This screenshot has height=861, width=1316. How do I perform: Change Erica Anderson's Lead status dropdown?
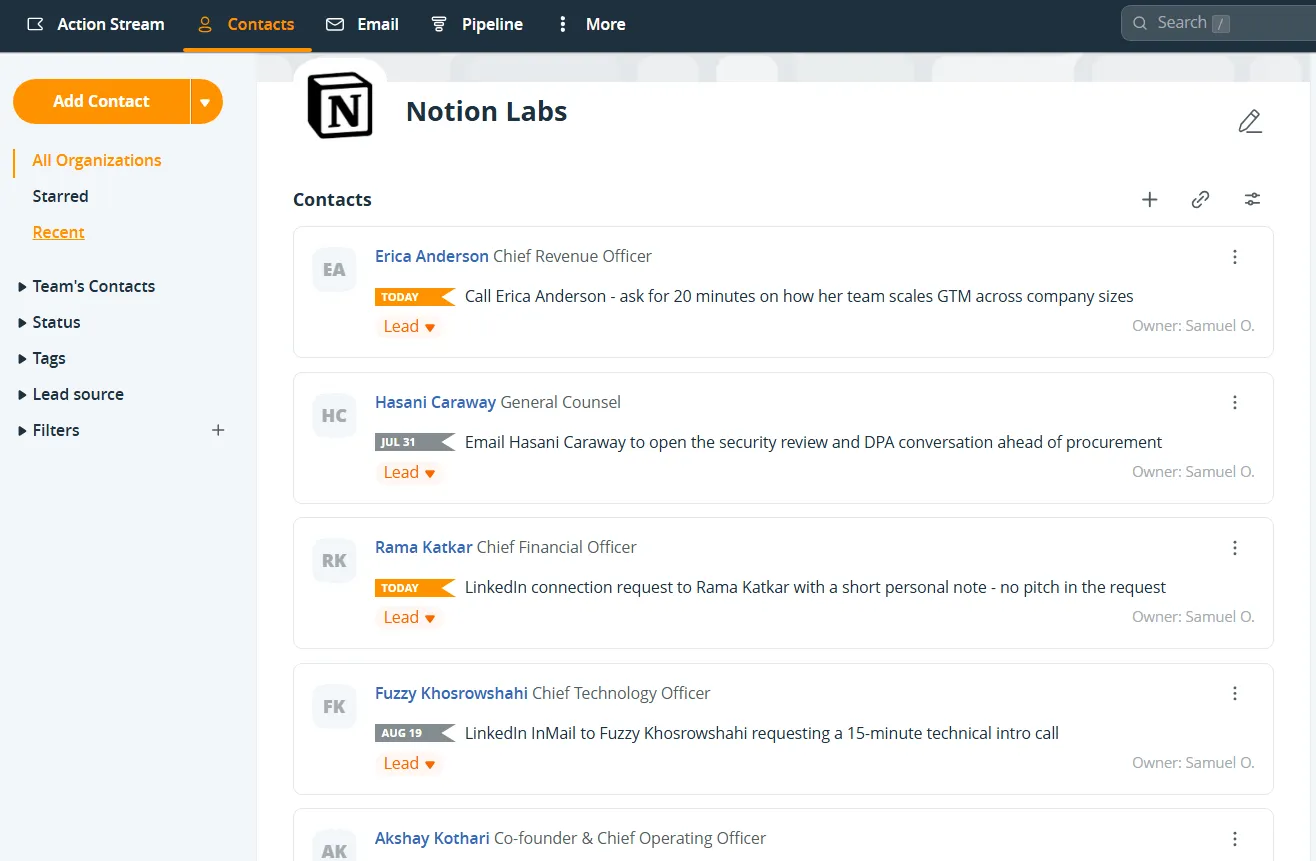click(x=409, y=326)
